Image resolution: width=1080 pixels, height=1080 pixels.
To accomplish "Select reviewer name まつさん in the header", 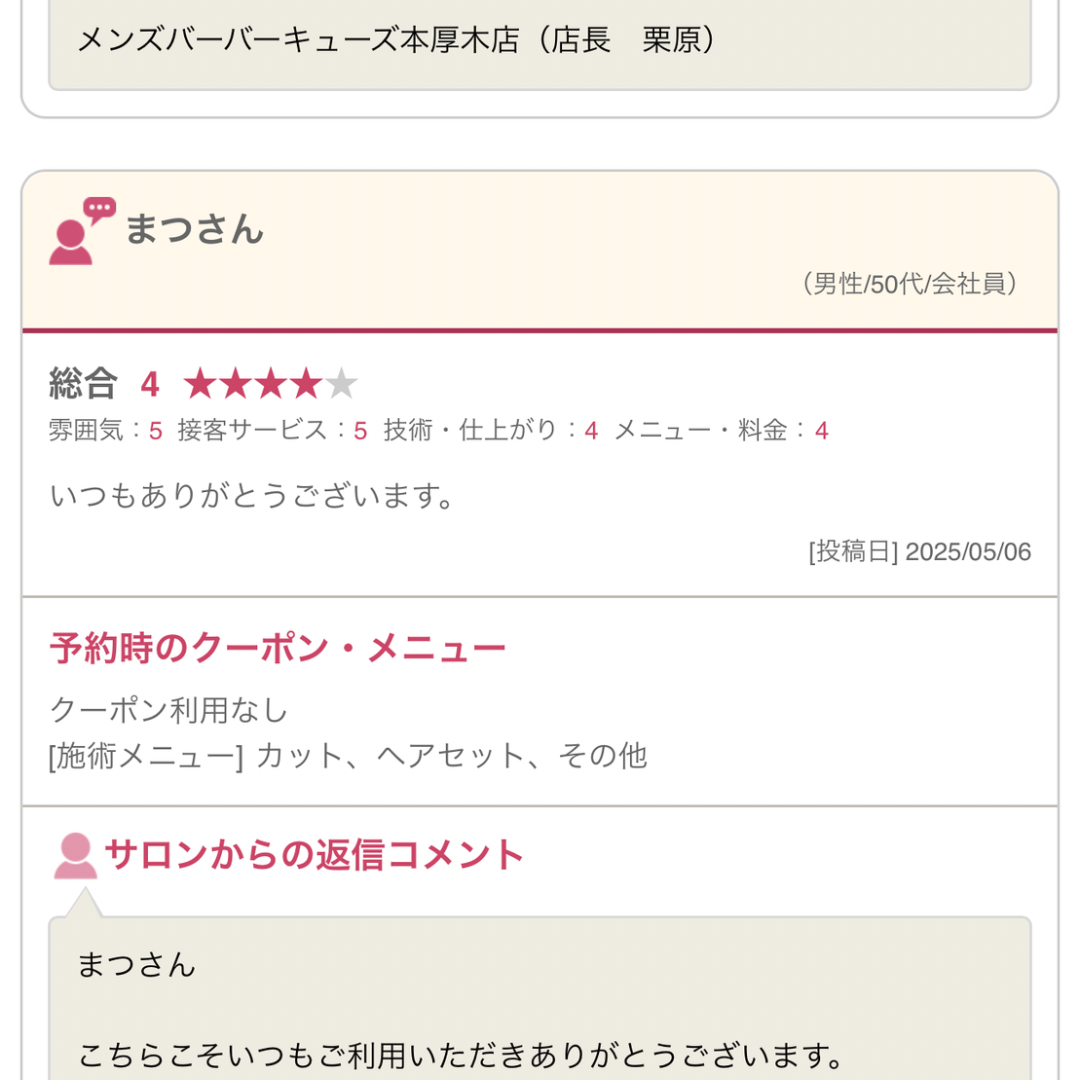I will [194, 230].
